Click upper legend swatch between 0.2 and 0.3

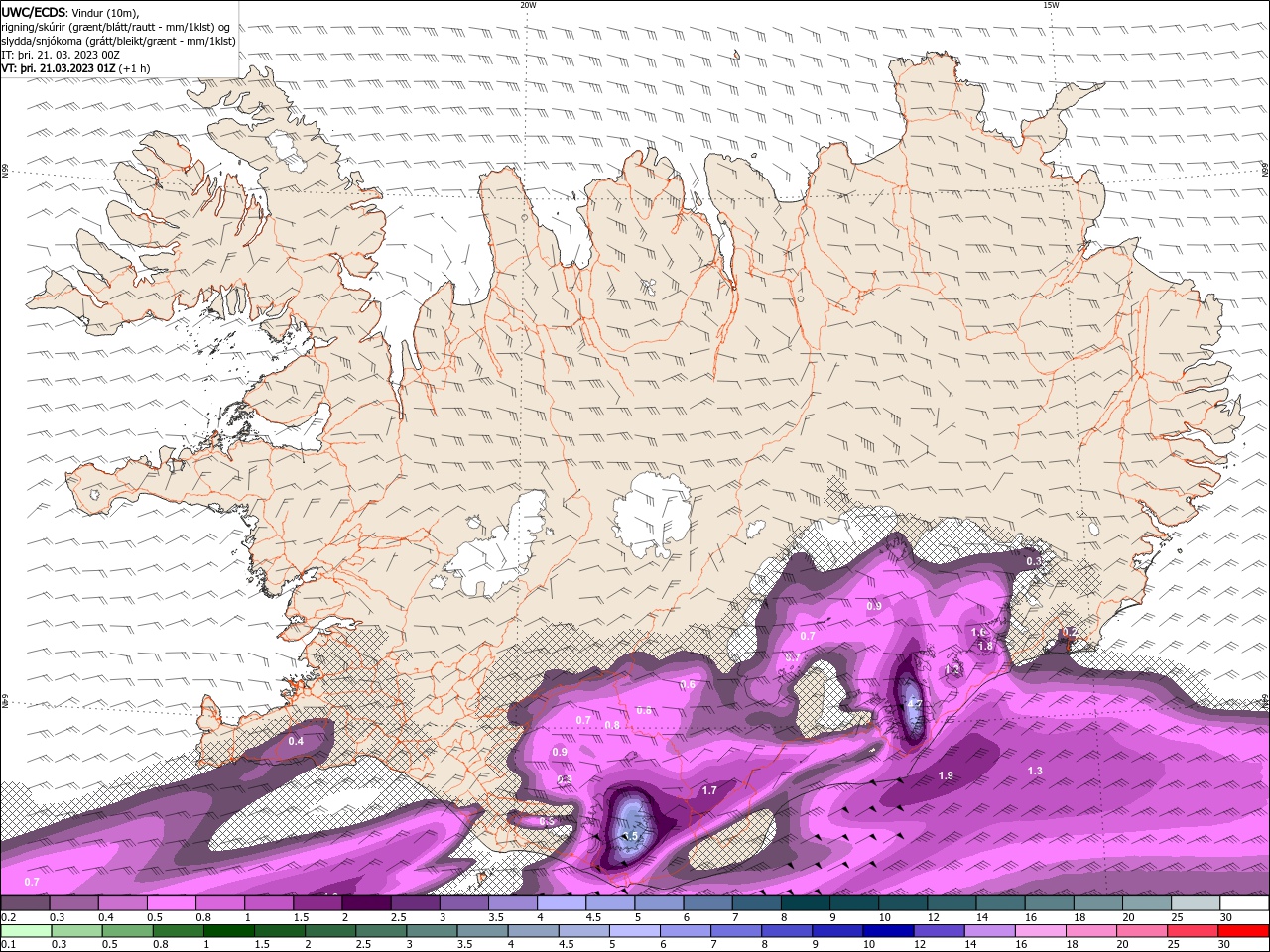pos(25,902)
